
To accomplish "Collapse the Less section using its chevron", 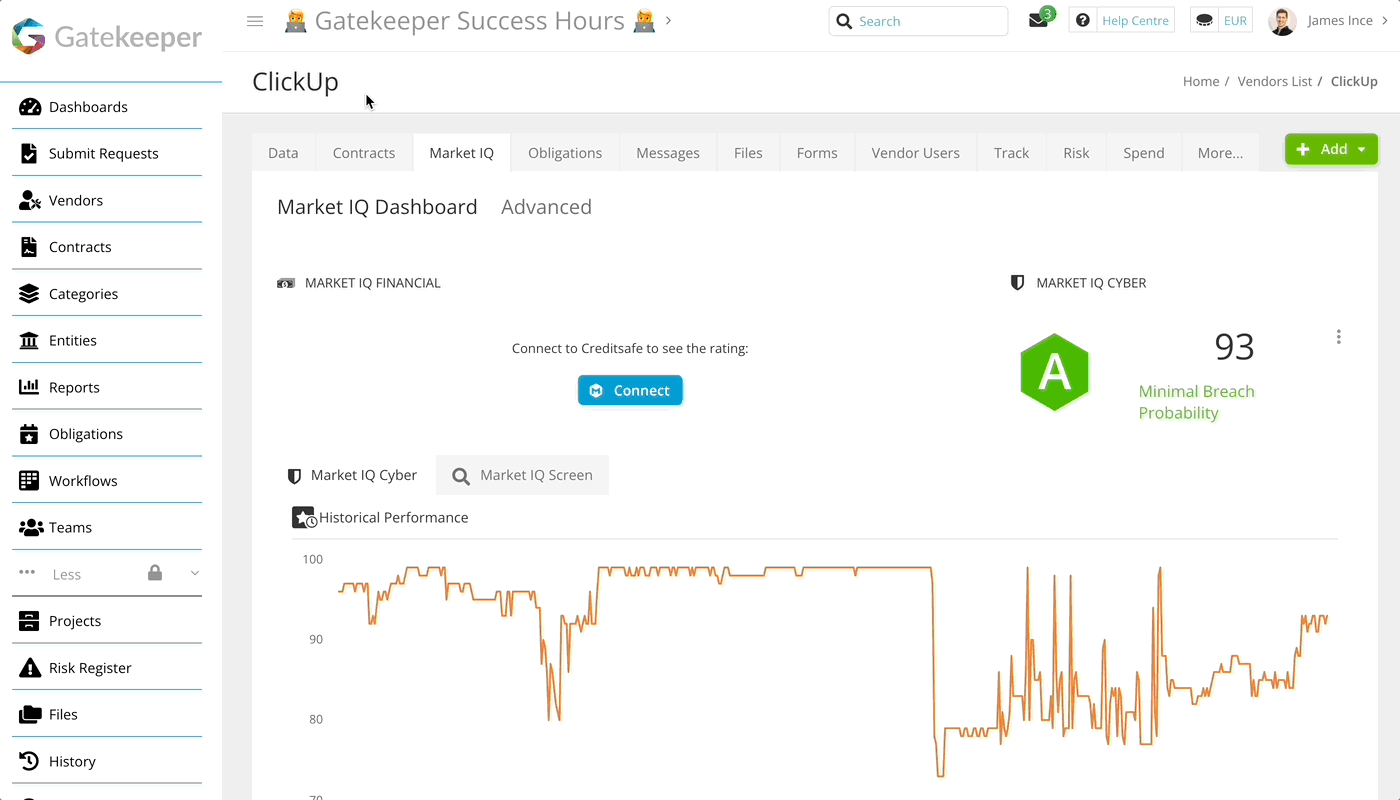I will 194,573.
